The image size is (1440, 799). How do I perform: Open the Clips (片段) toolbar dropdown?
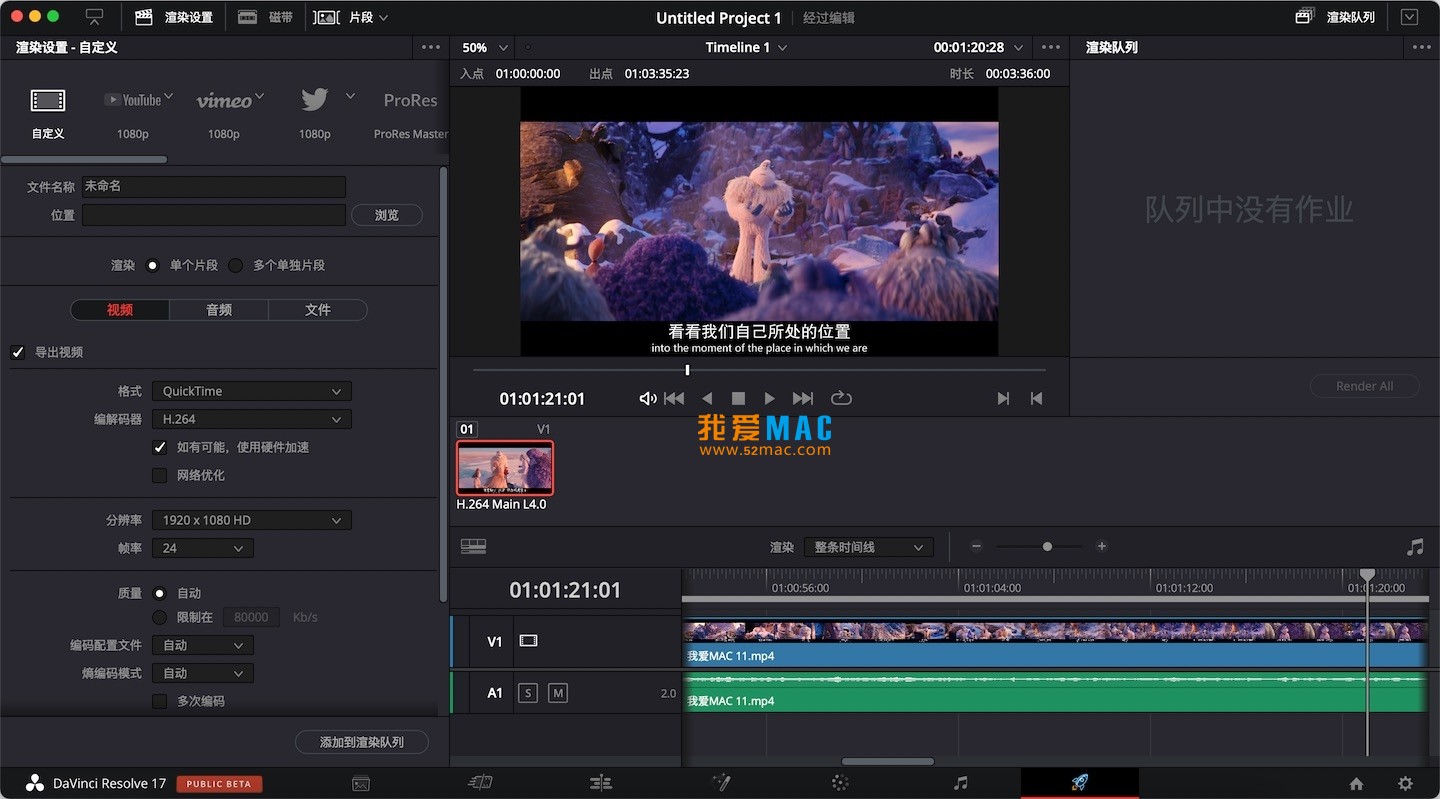pos(351,17)
